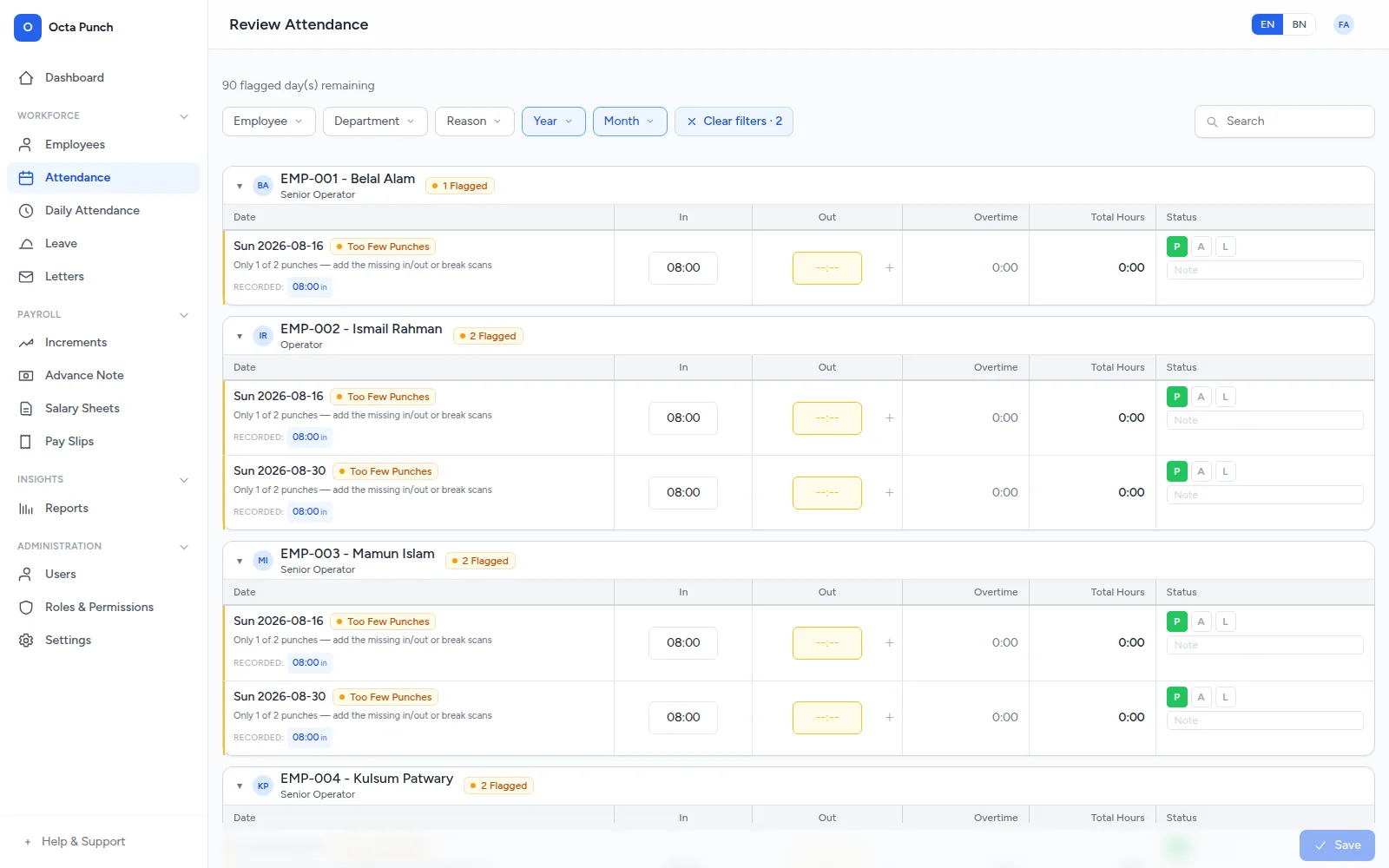This screenshot has height=868, width=1389.
Task: Open the Reason filter dropdown
Action: click(x=475, y=122)
